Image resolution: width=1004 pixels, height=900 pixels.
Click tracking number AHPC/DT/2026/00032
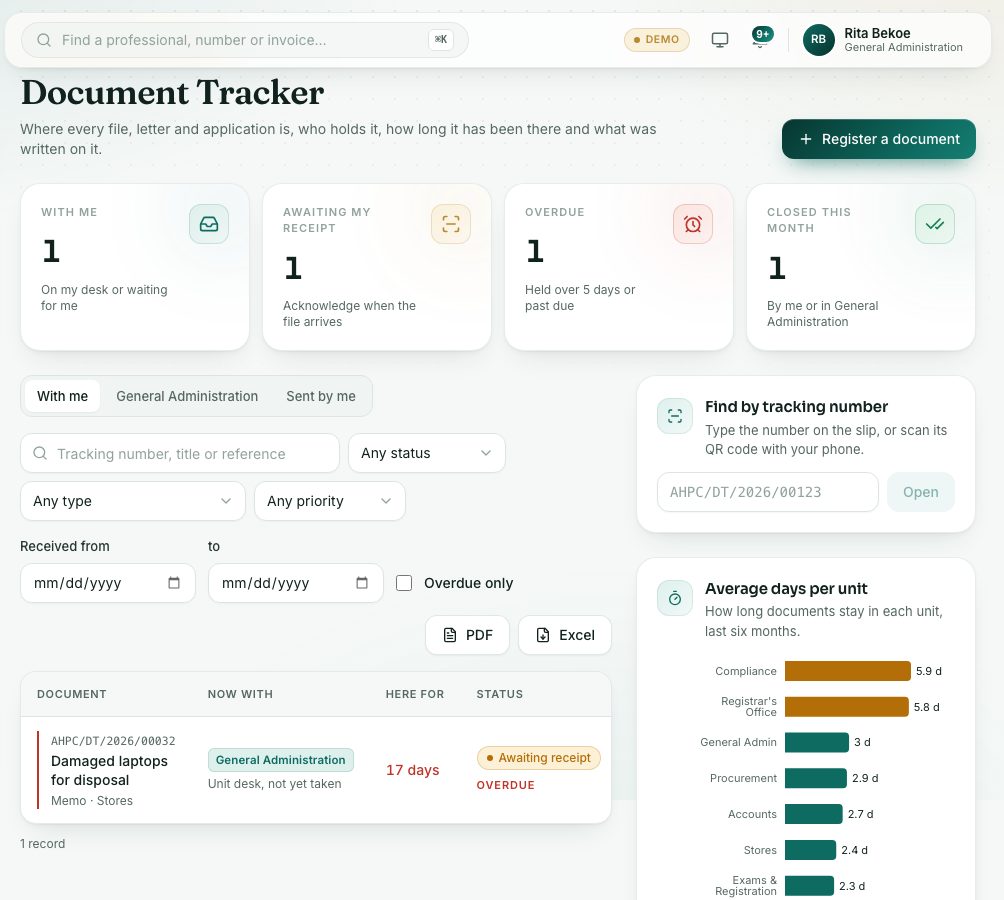(x=113, y=741)
